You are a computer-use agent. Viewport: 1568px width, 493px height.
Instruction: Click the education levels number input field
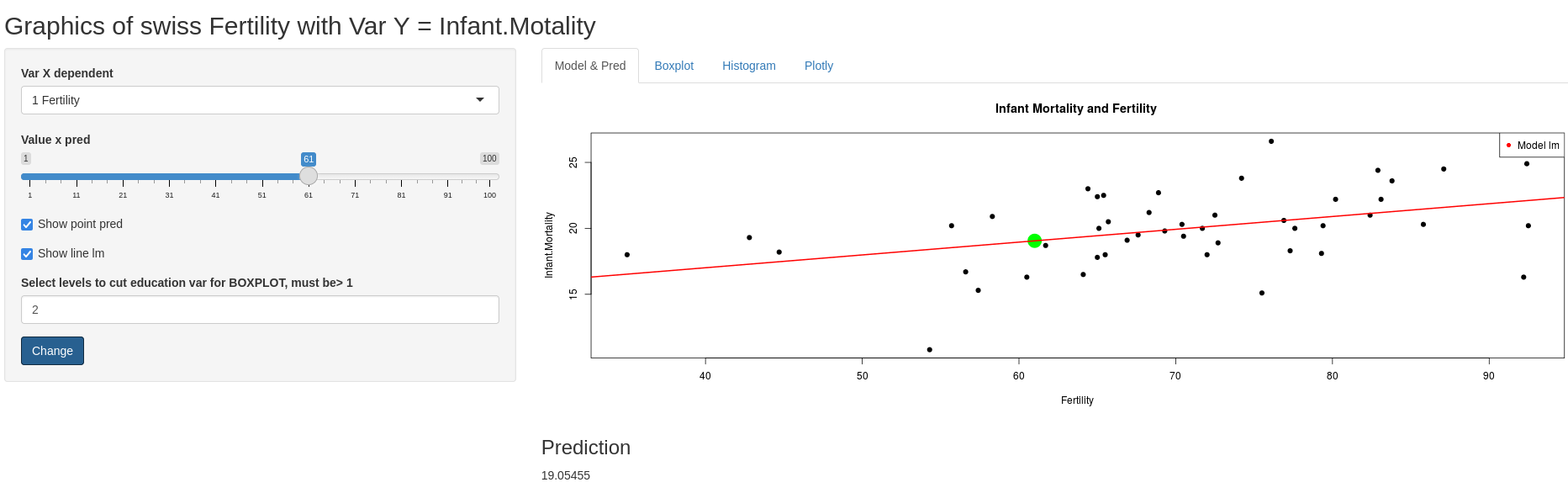[x=259, y=310]
